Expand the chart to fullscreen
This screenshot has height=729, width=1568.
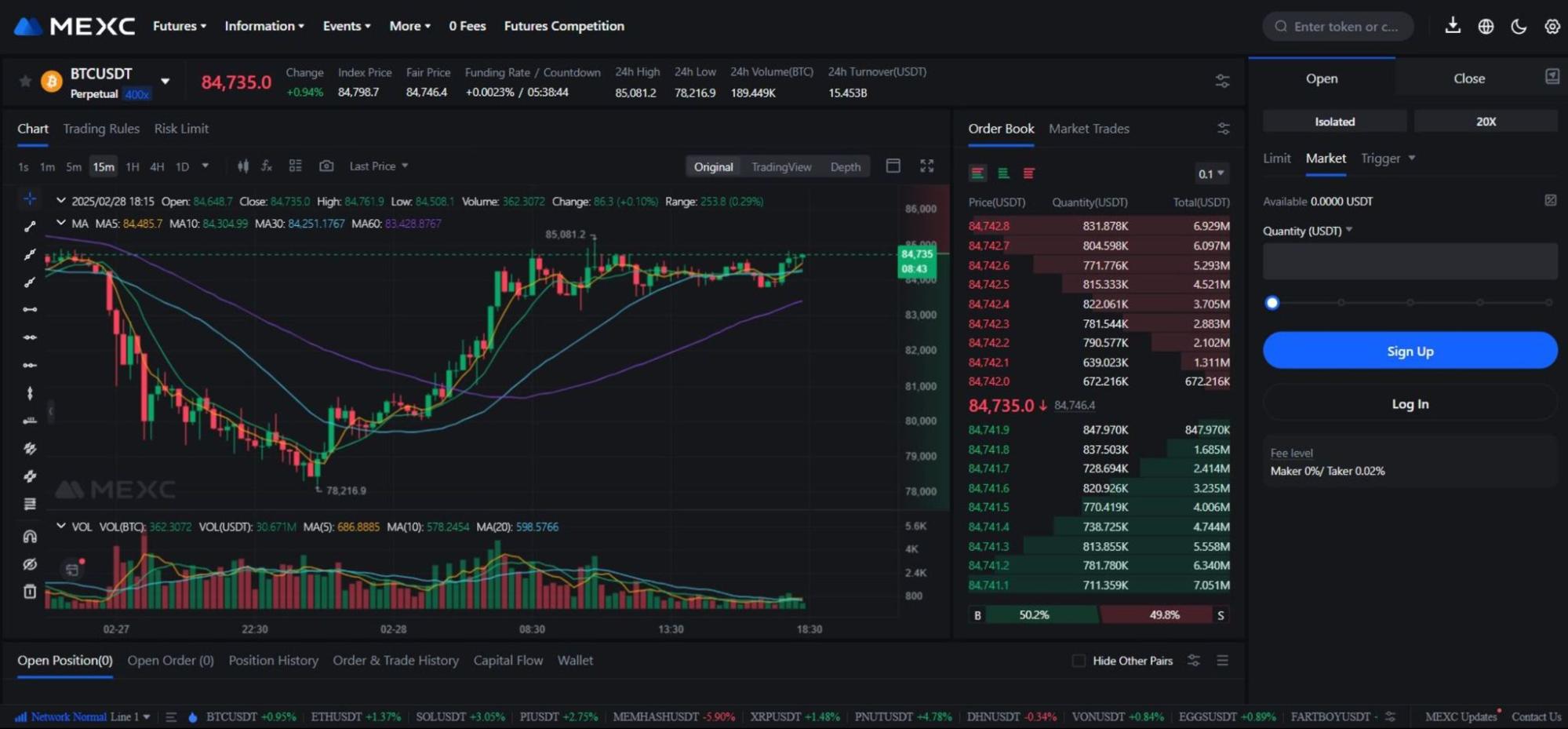pos(927,166)
